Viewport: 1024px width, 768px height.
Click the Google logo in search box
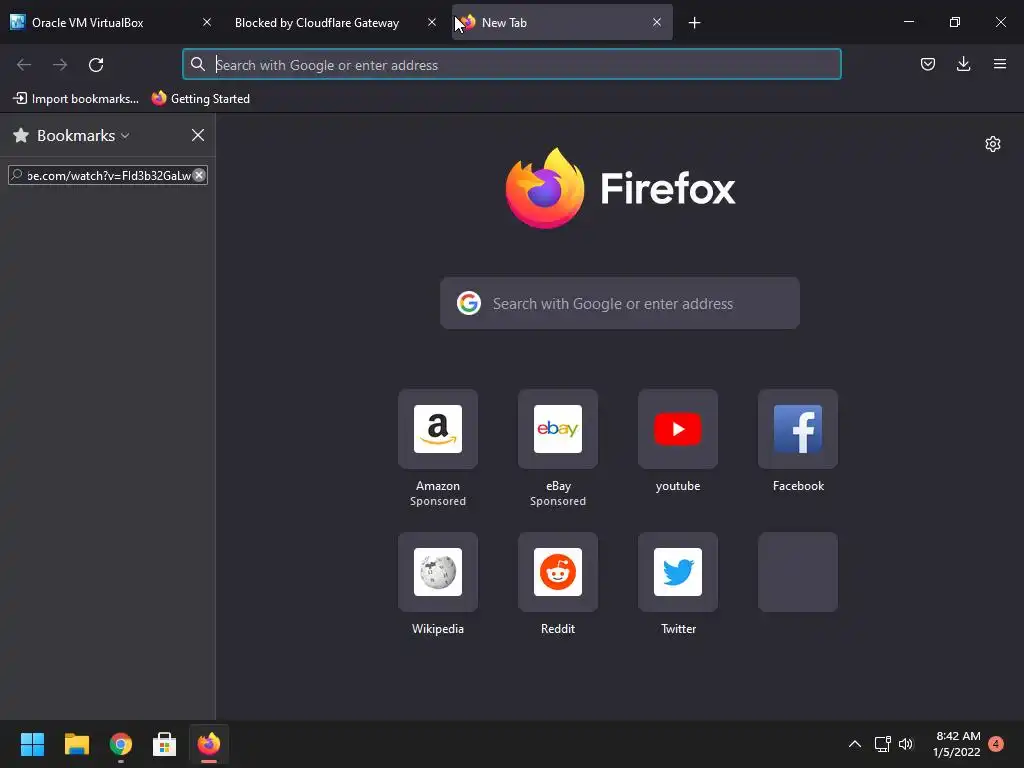469,303
